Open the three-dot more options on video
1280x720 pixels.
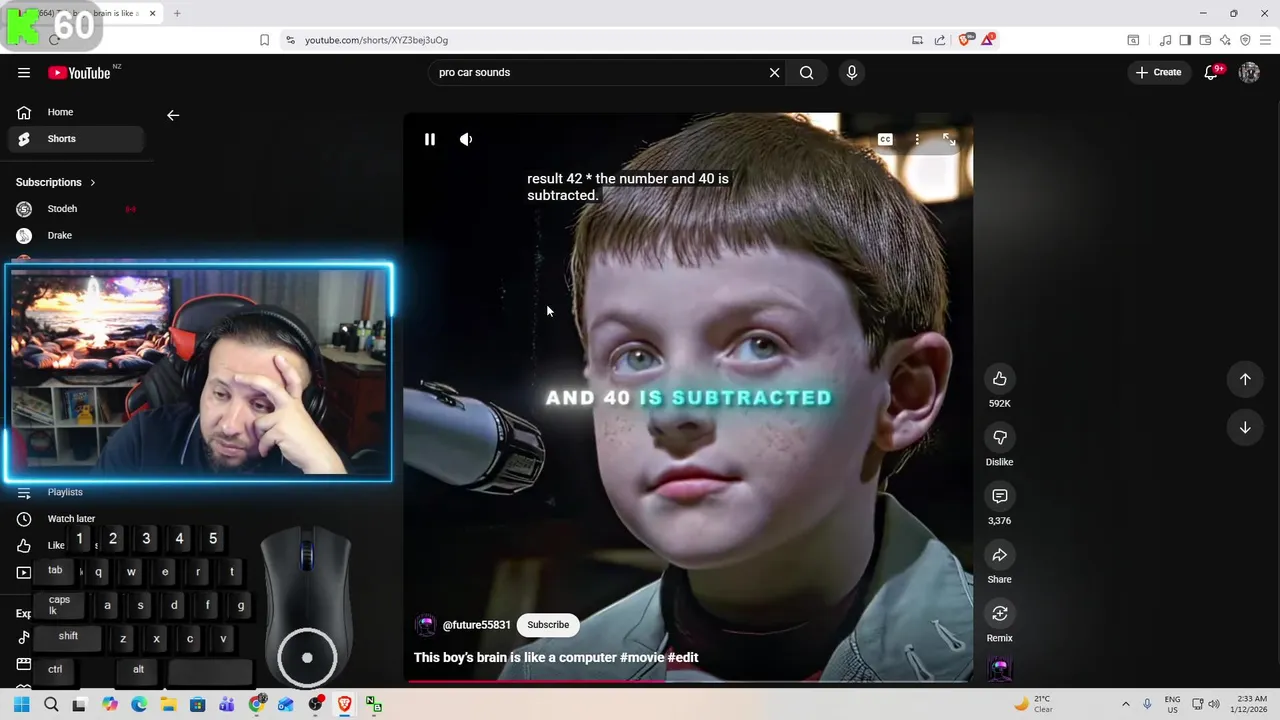pyautogui.click(x=917, y=139)
